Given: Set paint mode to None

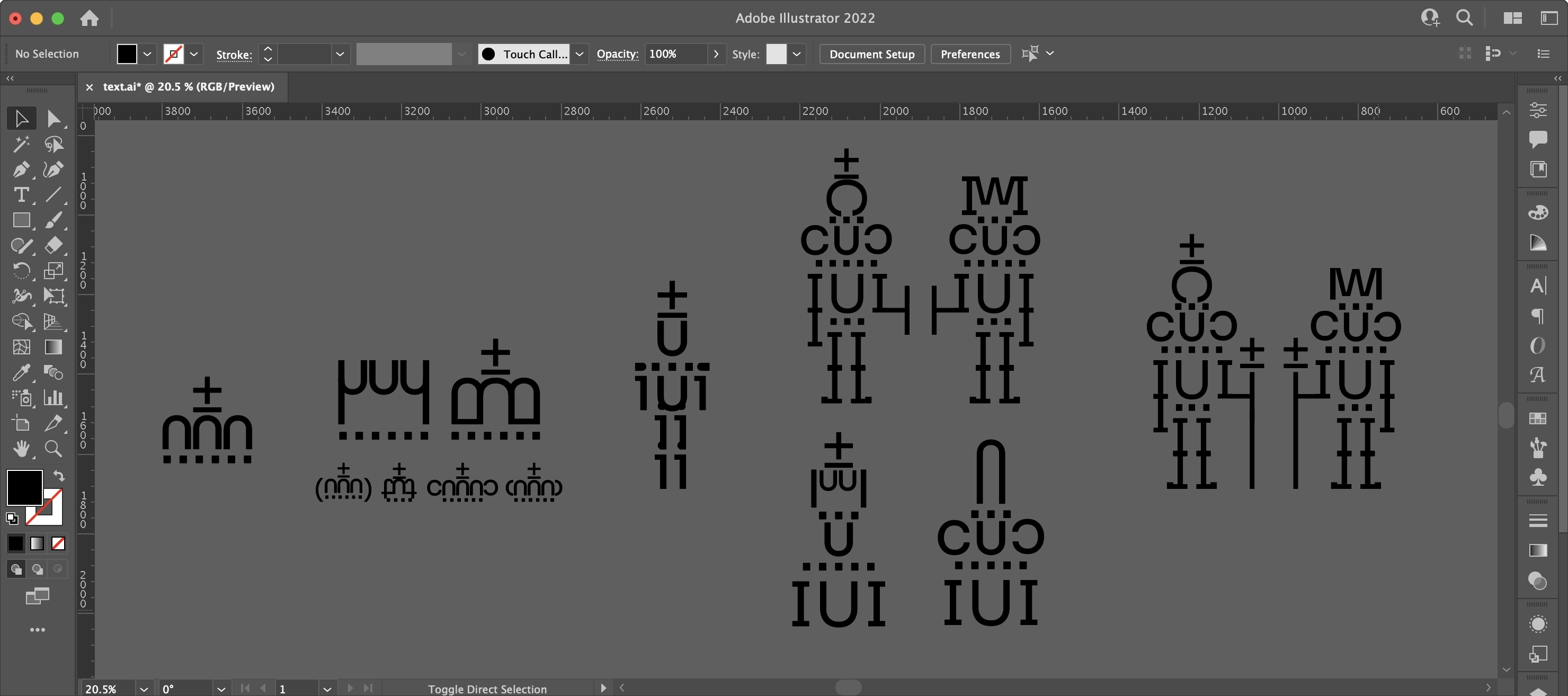Looking at the screenshot, I should click(x=58, y=543).
